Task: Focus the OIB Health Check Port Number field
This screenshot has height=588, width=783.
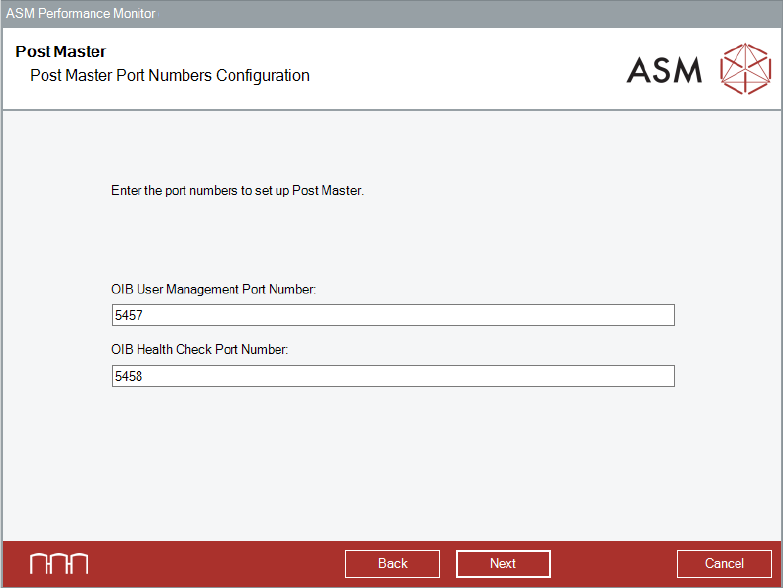Action: 393,376
